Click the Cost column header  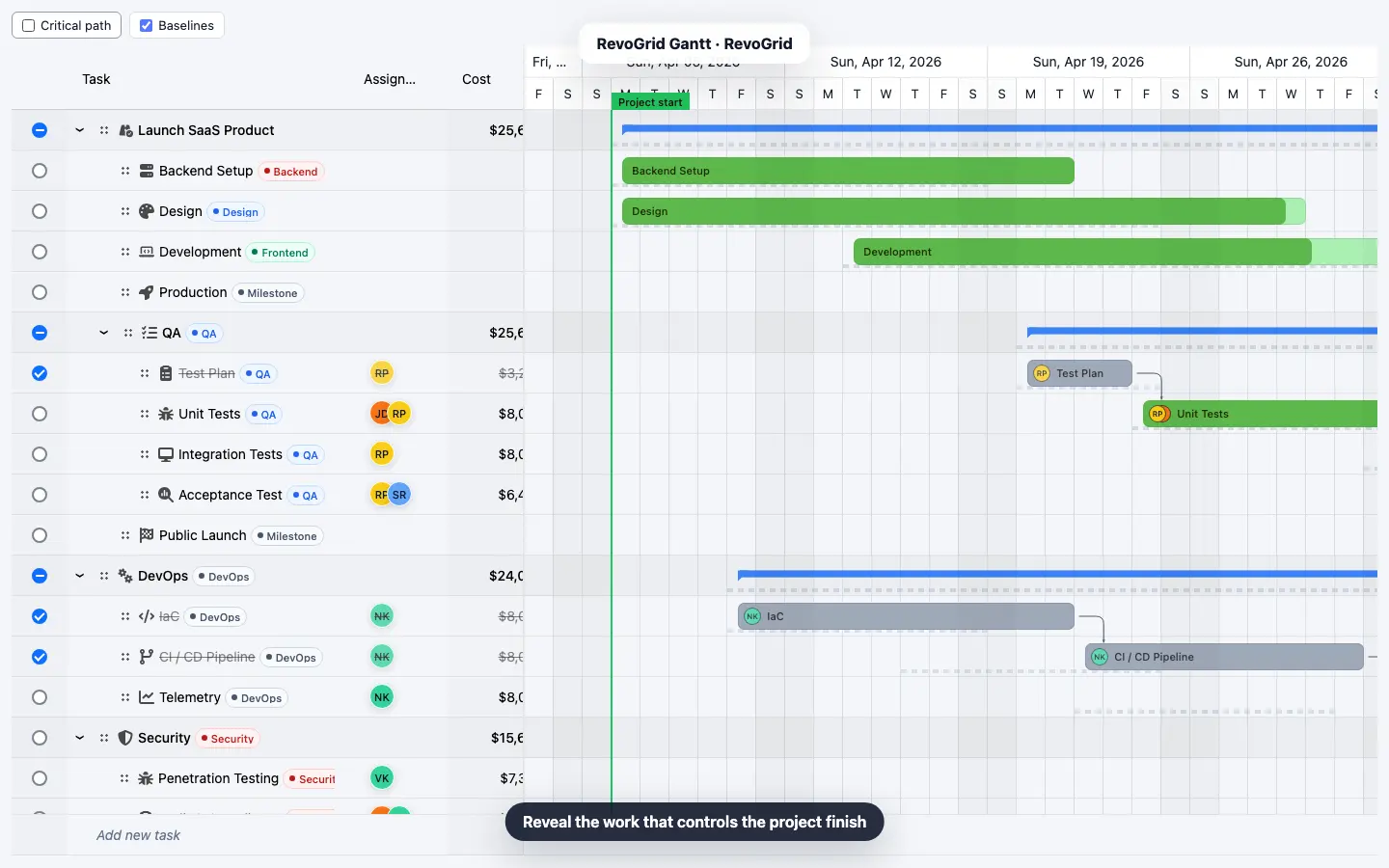point(477,79)
